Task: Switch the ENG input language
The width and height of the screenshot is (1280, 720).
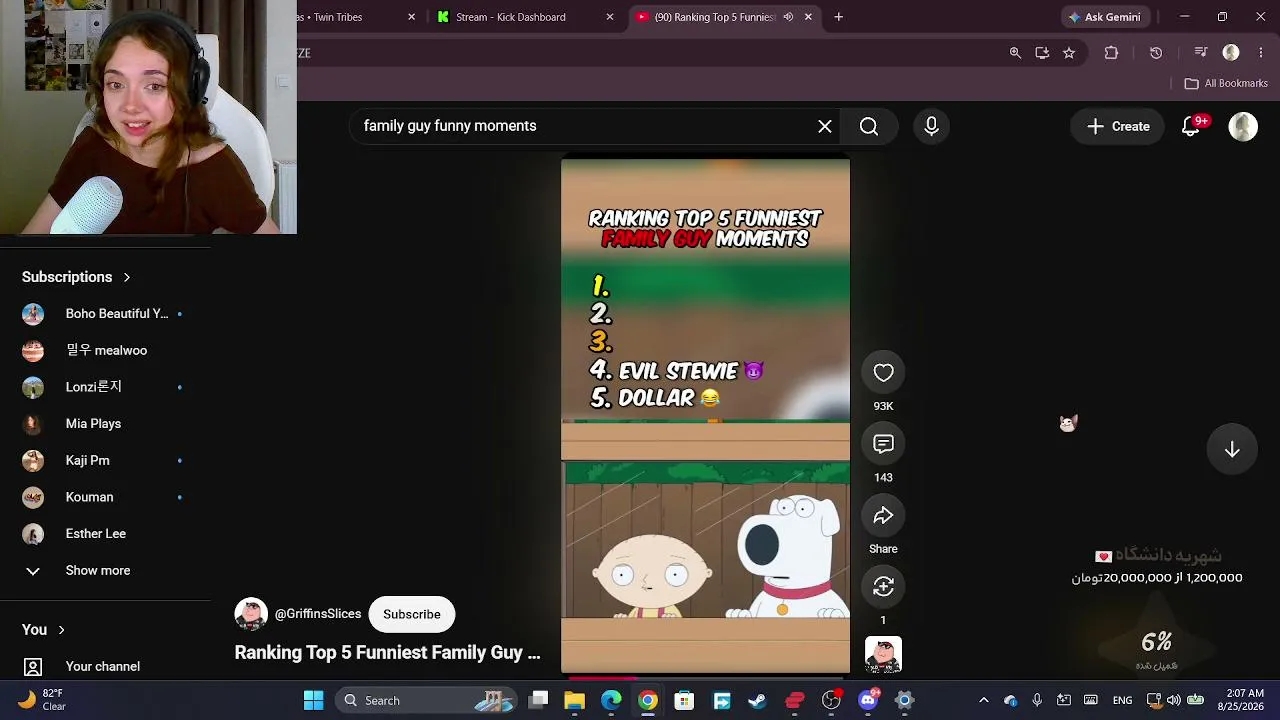Action: (1122, 700)
